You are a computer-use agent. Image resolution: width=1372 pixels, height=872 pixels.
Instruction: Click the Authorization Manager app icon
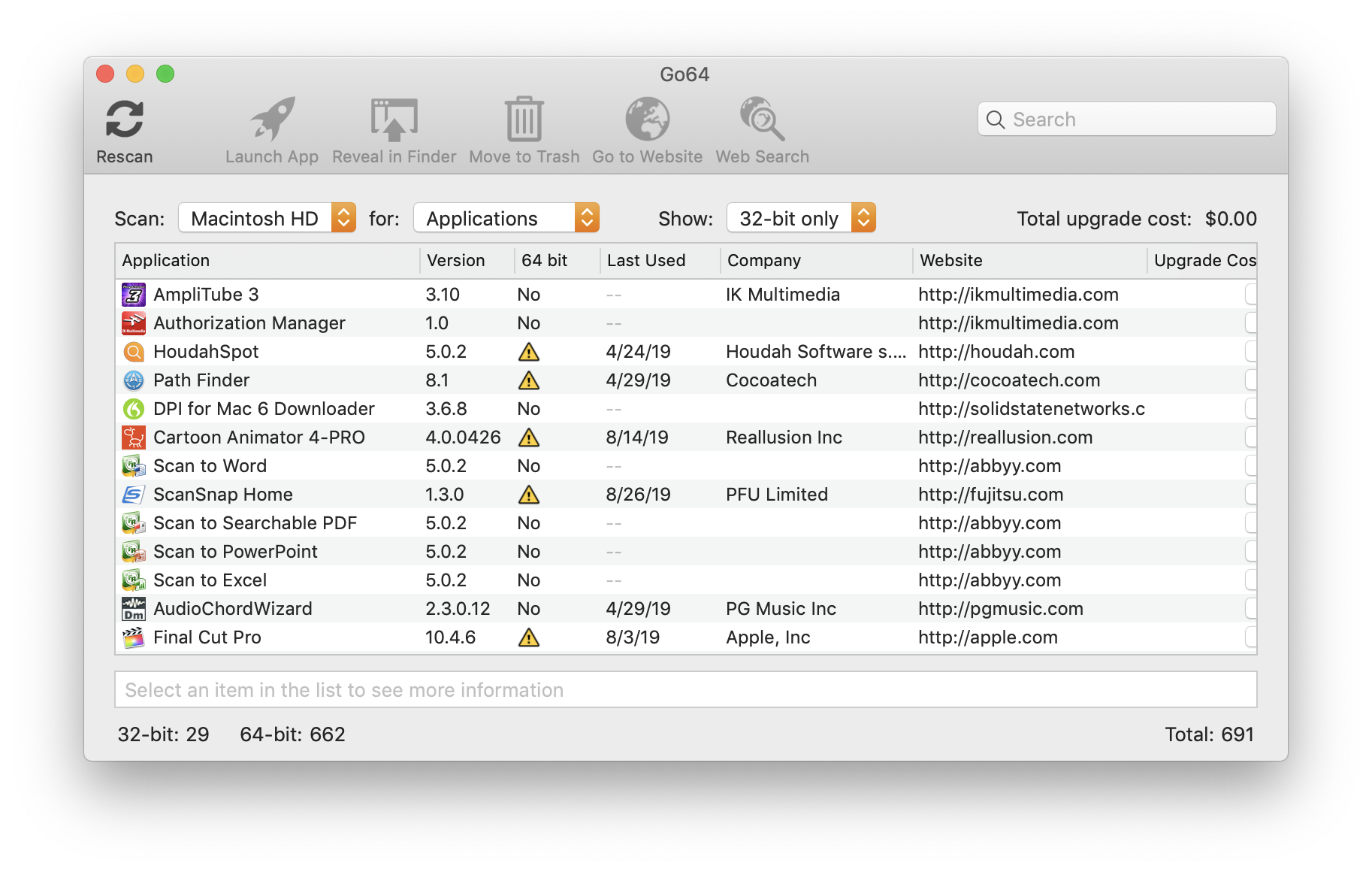click(x=134, y=323)
